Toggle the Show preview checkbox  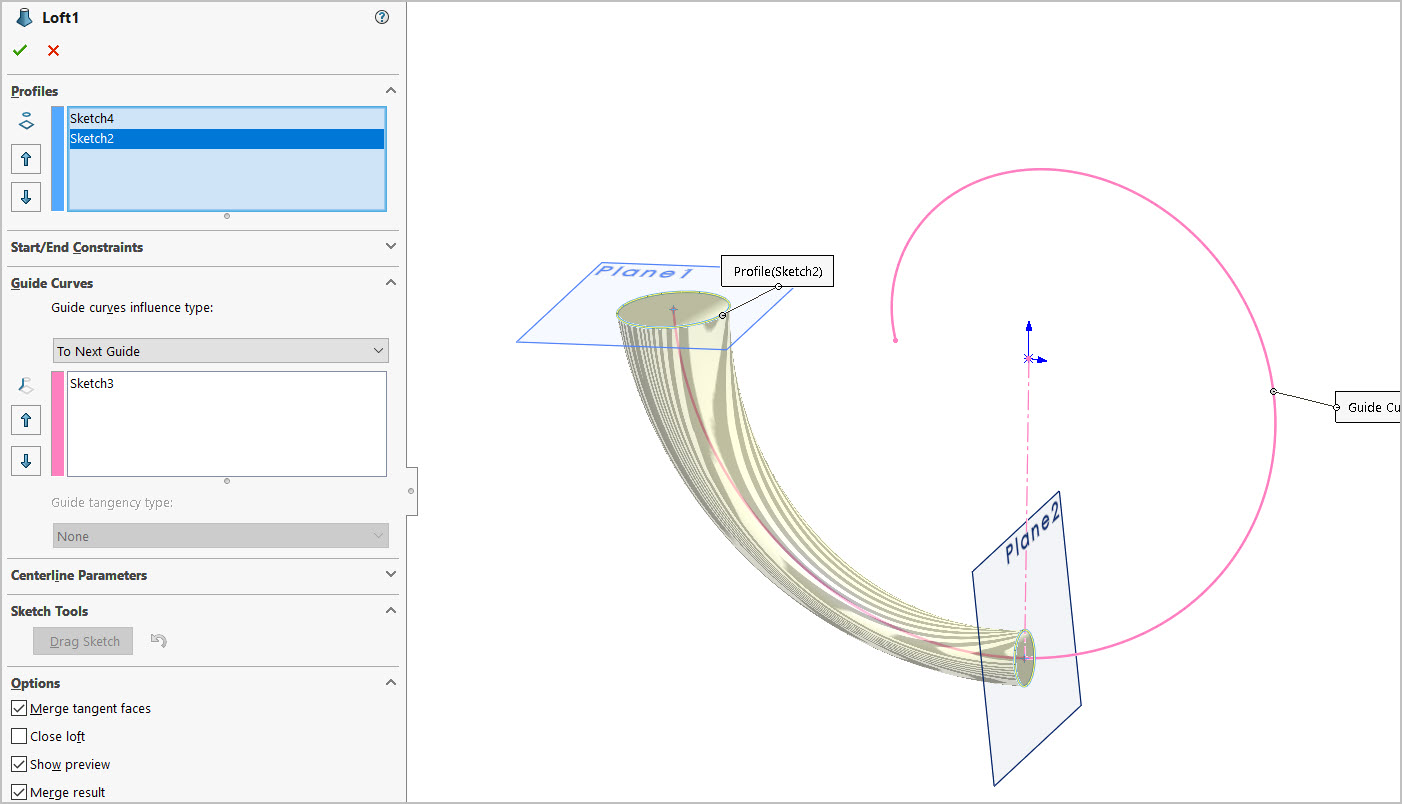19,764
